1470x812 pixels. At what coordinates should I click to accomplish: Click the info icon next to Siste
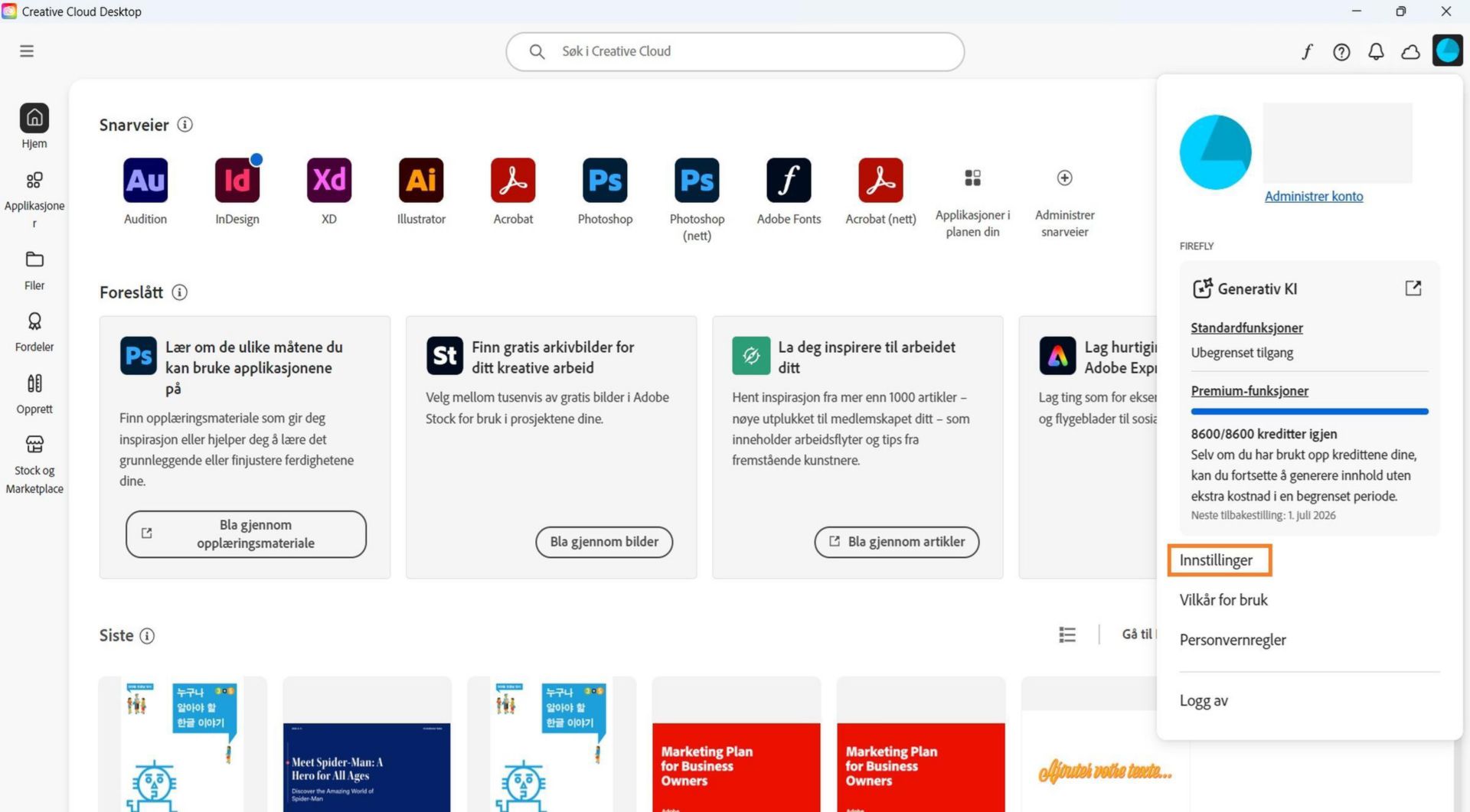click(x=147, y=636)
